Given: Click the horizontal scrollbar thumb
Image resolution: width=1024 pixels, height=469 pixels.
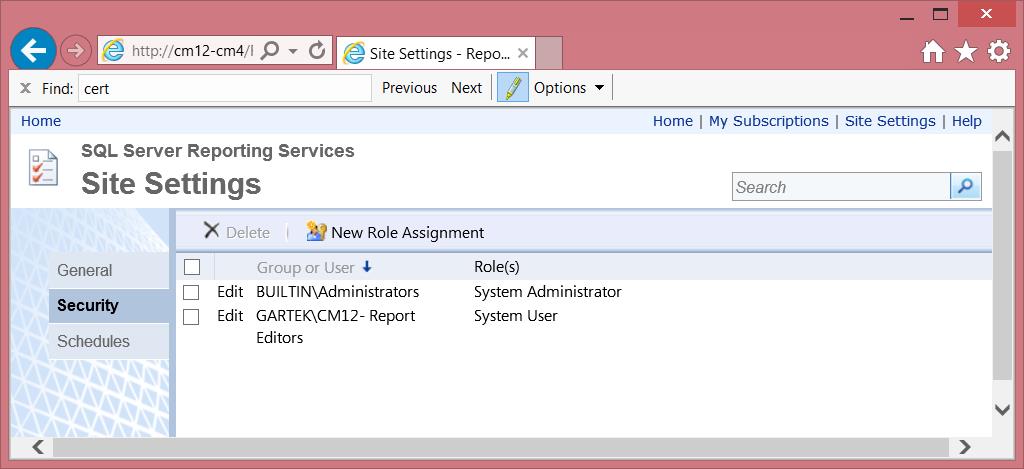Looking at the screenshot, I should click(501, 447).
